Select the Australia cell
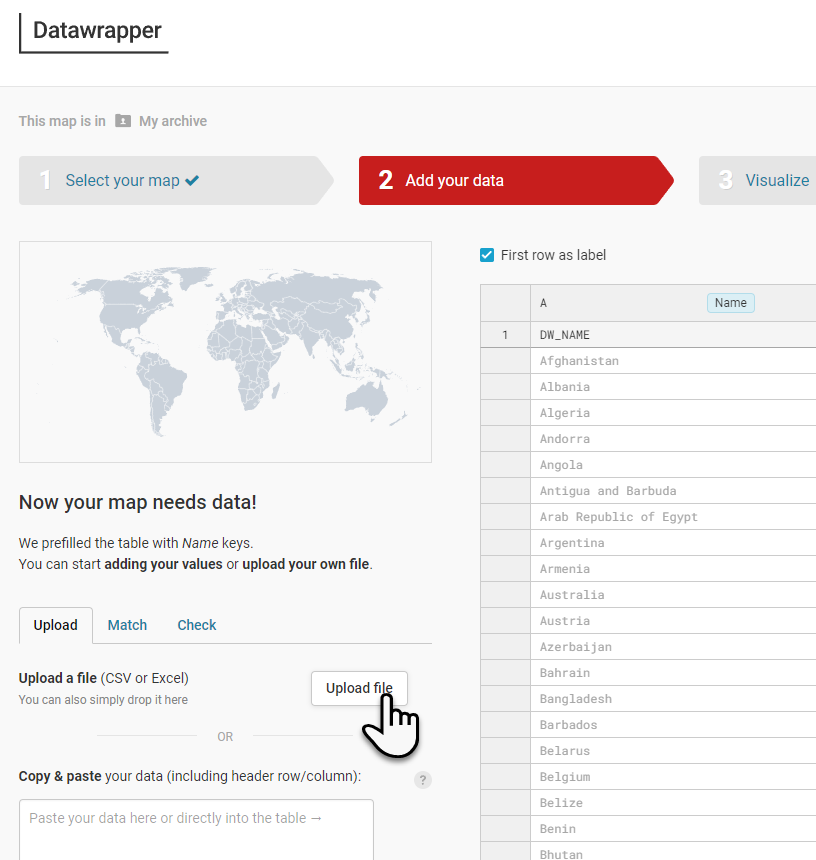 [x=673, y=595]
